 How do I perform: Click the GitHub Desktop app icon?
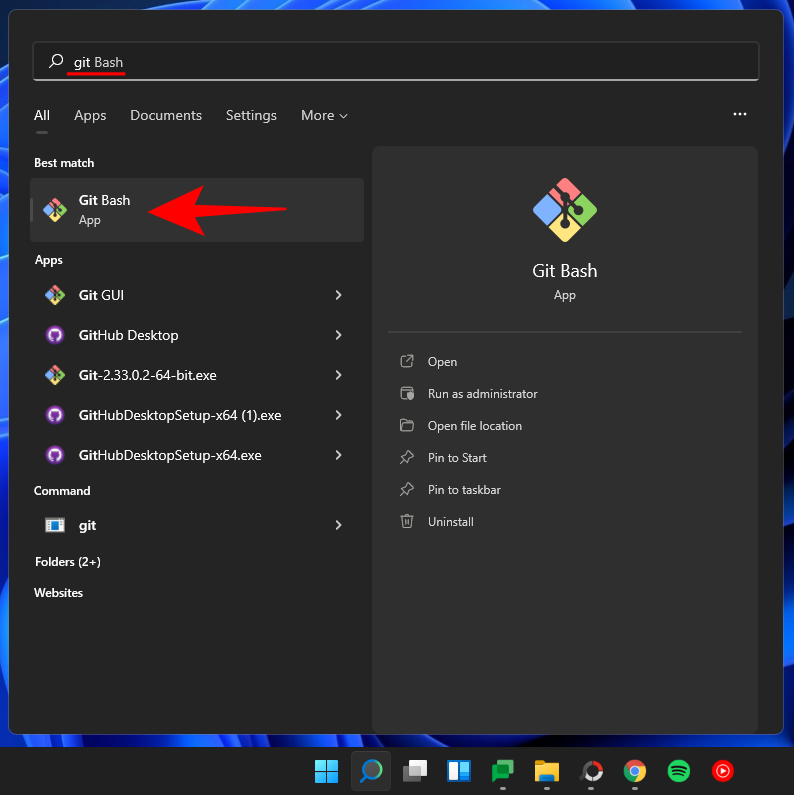[x=55, y=335]
